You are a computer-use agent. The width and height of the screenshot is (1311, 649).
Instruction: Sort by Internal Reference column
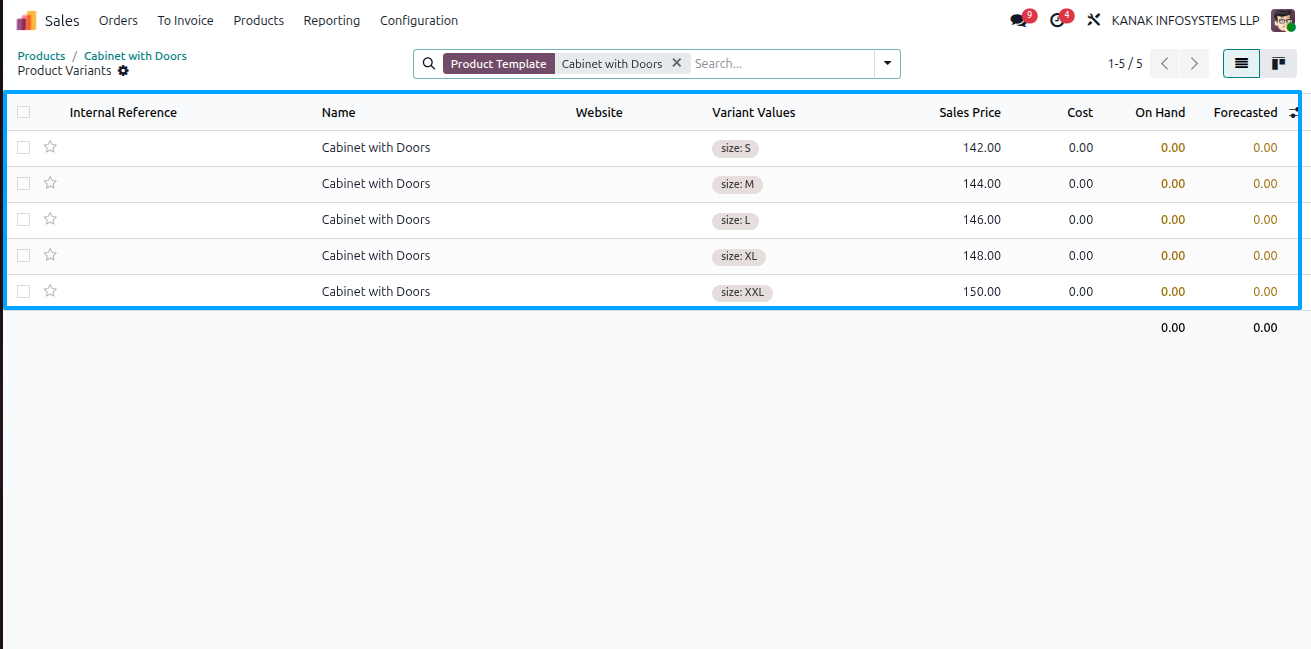(x=123, y=113)
